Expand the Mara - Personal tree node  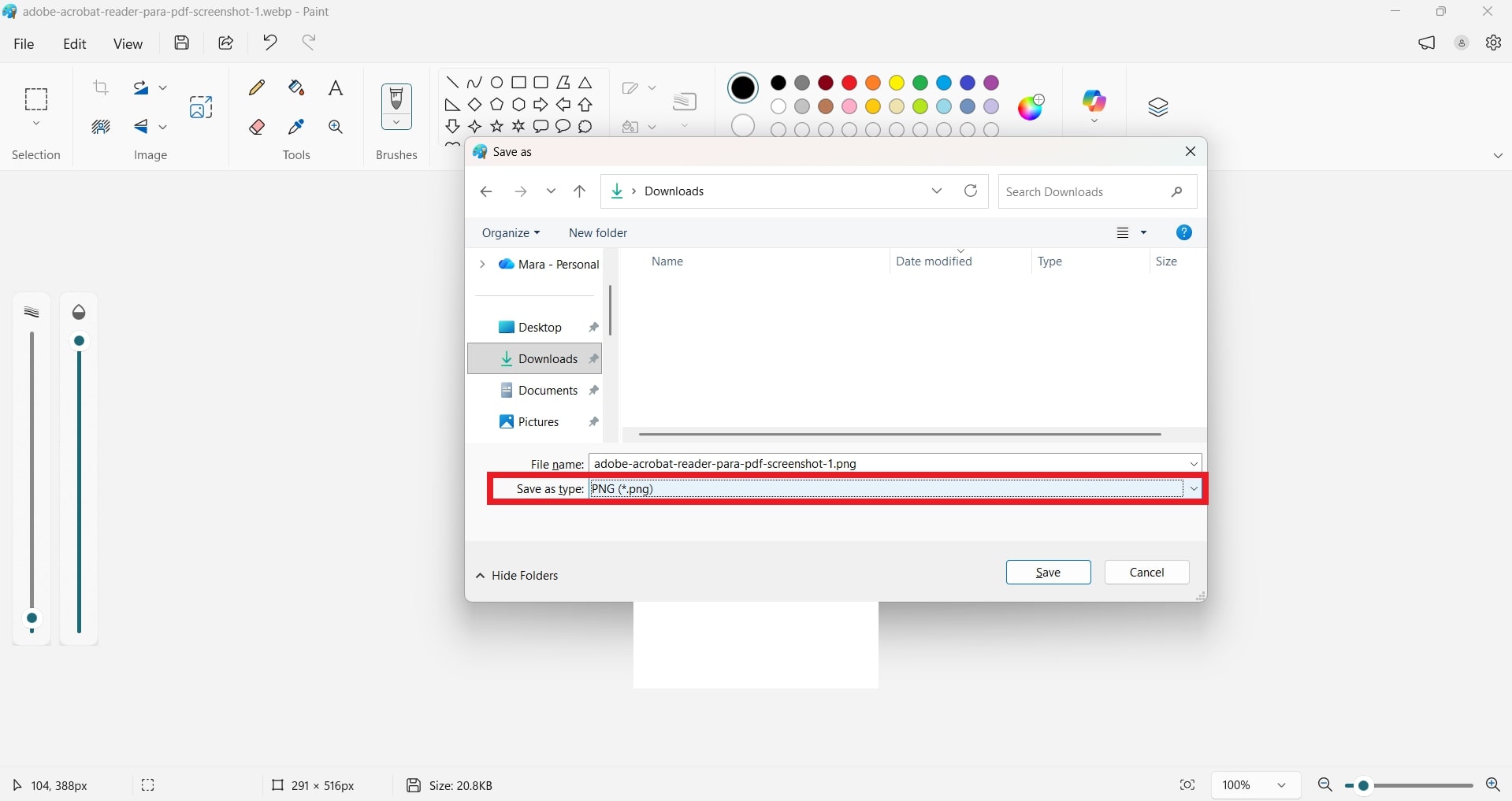point(482,265)
